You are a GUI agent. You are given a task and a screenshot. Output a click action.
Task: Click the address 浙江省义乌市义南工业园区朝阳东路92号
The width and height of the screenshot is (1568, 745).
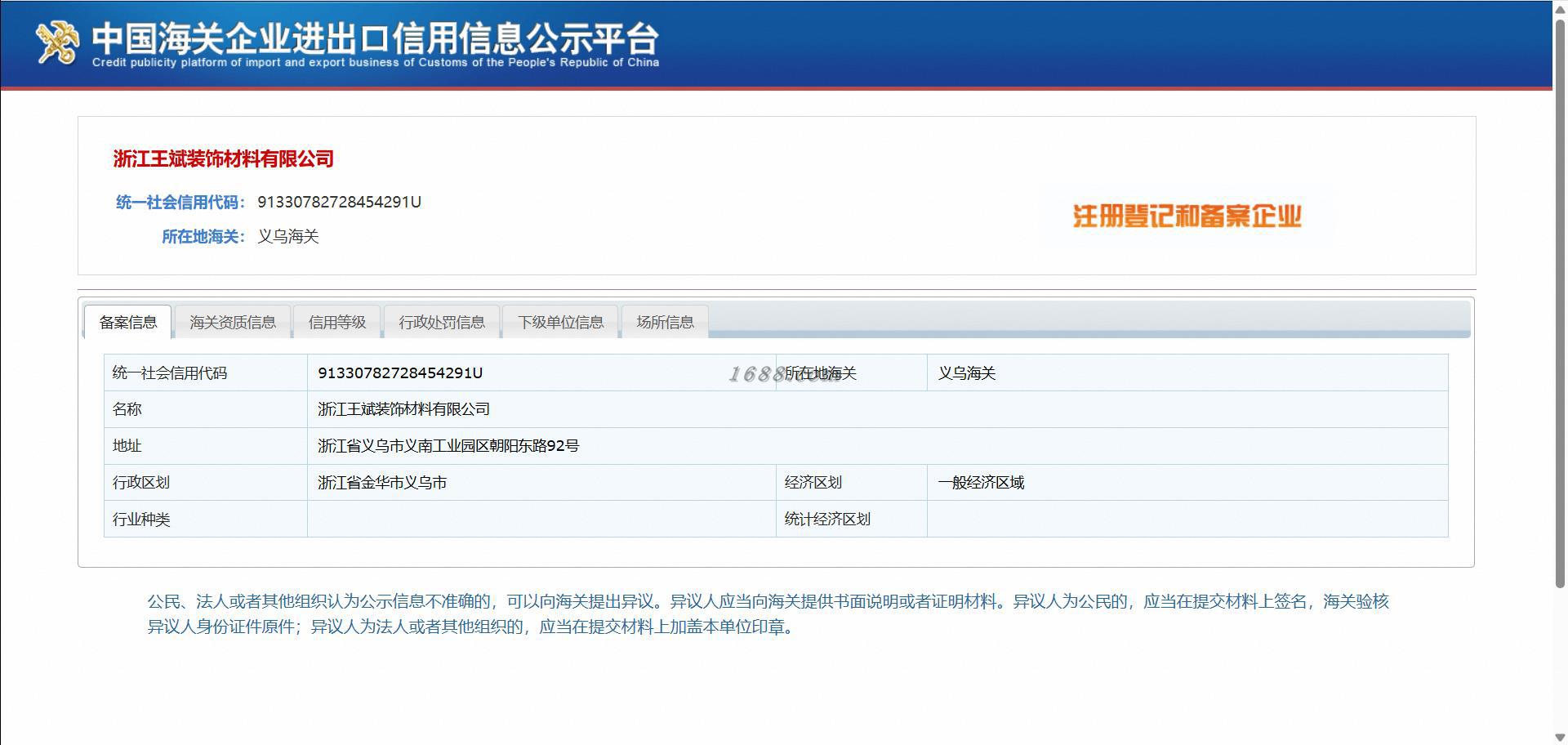coord(448,446)
